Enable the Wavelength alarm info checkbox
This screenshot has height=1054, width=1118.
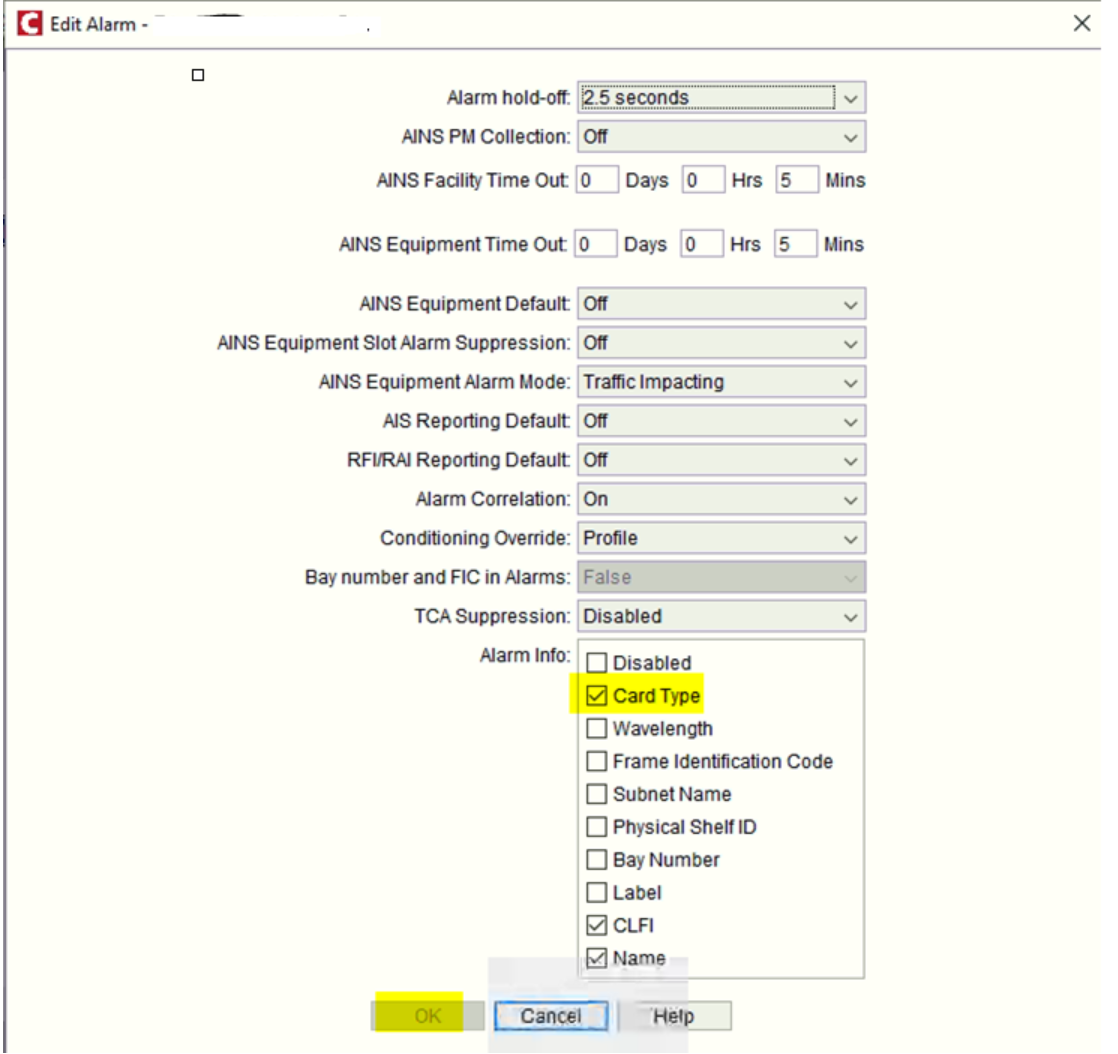[597, 728]
